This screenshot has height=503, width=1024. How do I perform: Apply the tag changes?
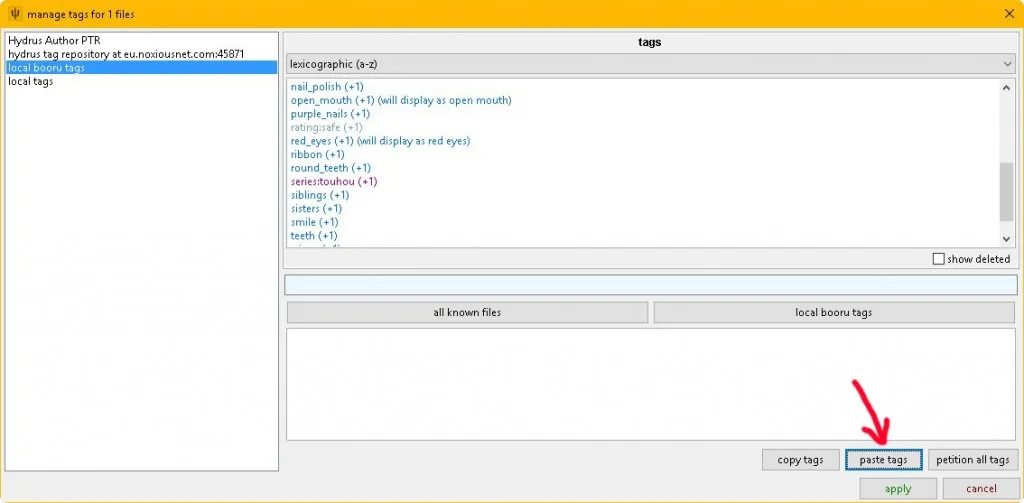coord(897,489)
